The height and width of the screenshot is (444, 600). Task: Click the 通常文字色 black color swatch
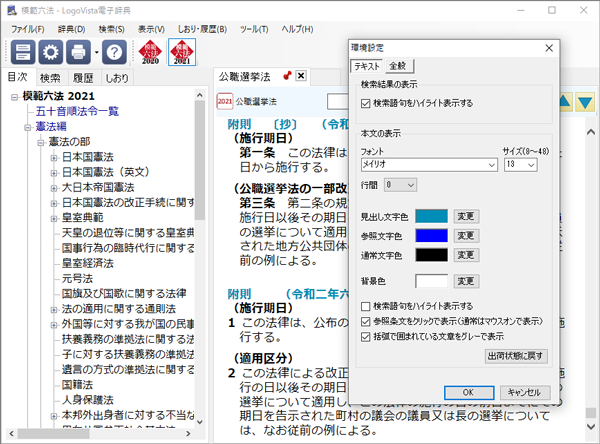(432, 255)
